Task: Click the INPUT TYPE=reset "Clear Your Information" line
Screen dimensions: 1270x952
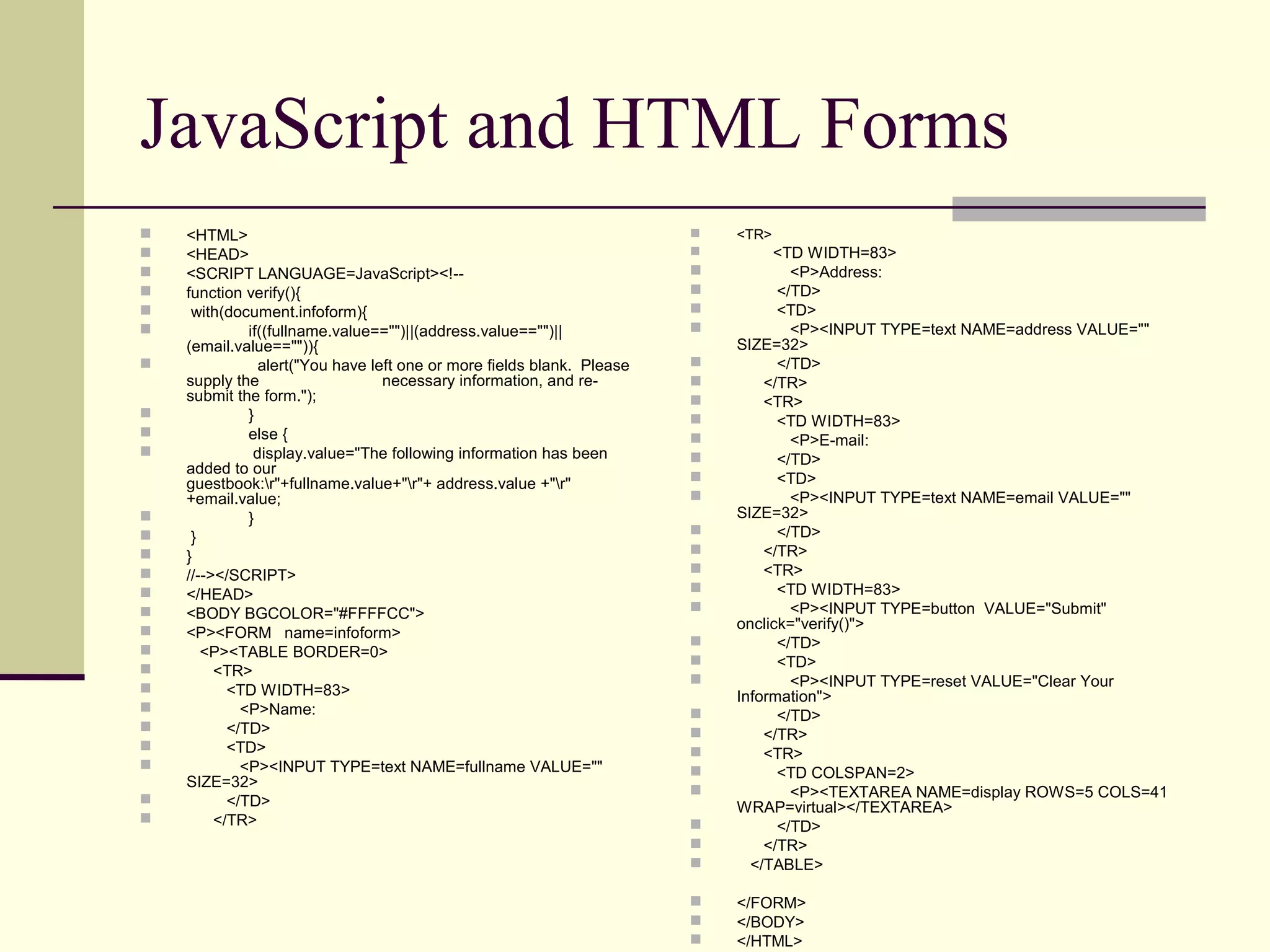Action: click(925, 689)
